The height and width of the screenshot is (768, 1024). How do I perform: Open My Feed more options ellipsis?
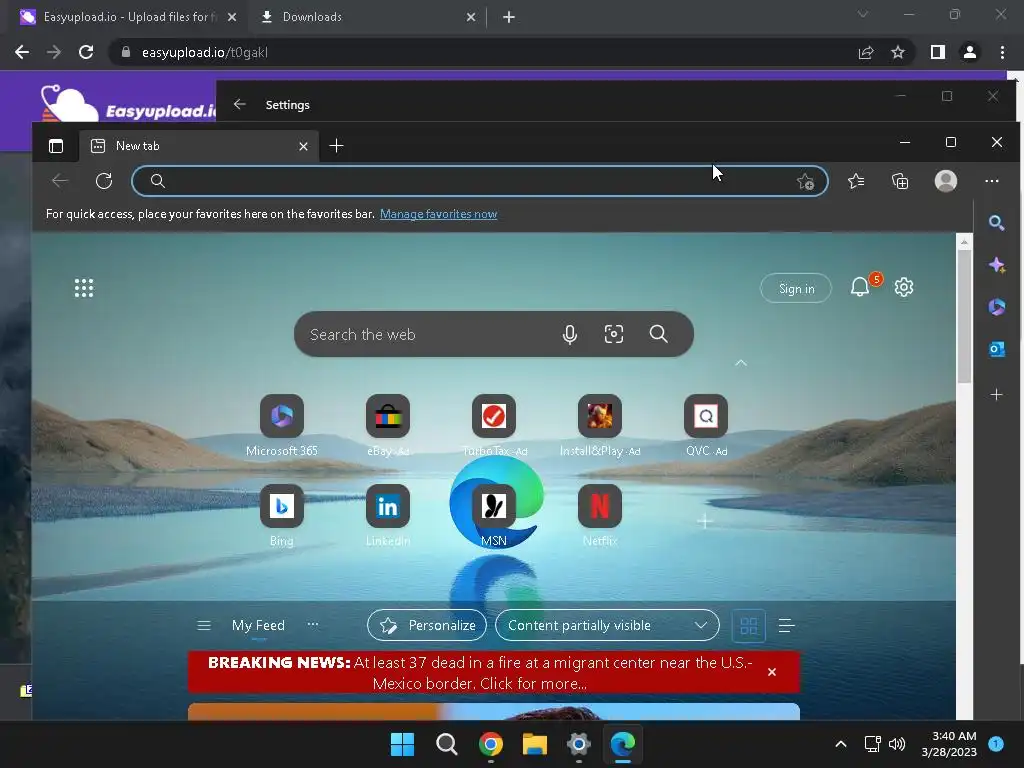(313, 624)
